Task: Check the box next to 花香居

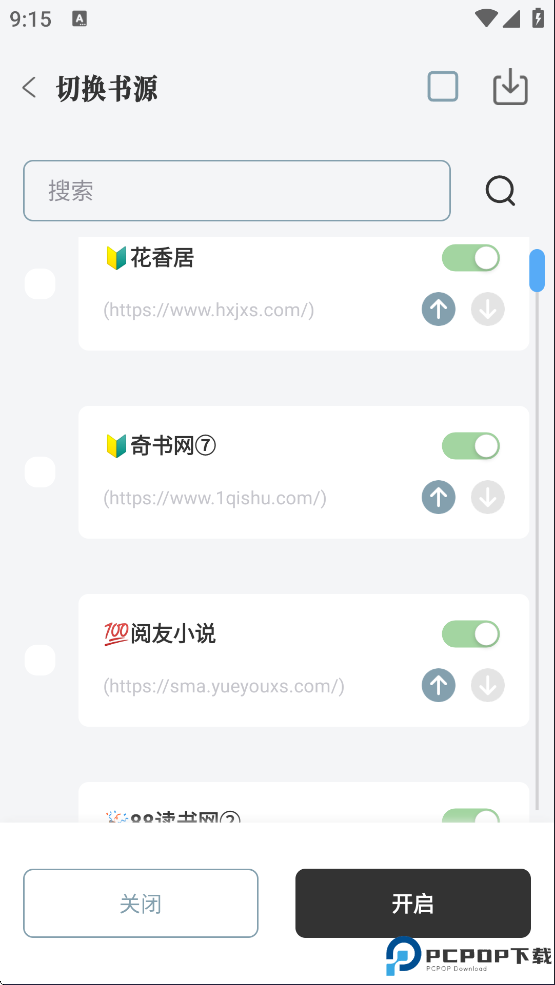Action: pyautogui.click(x=40, y=284)
